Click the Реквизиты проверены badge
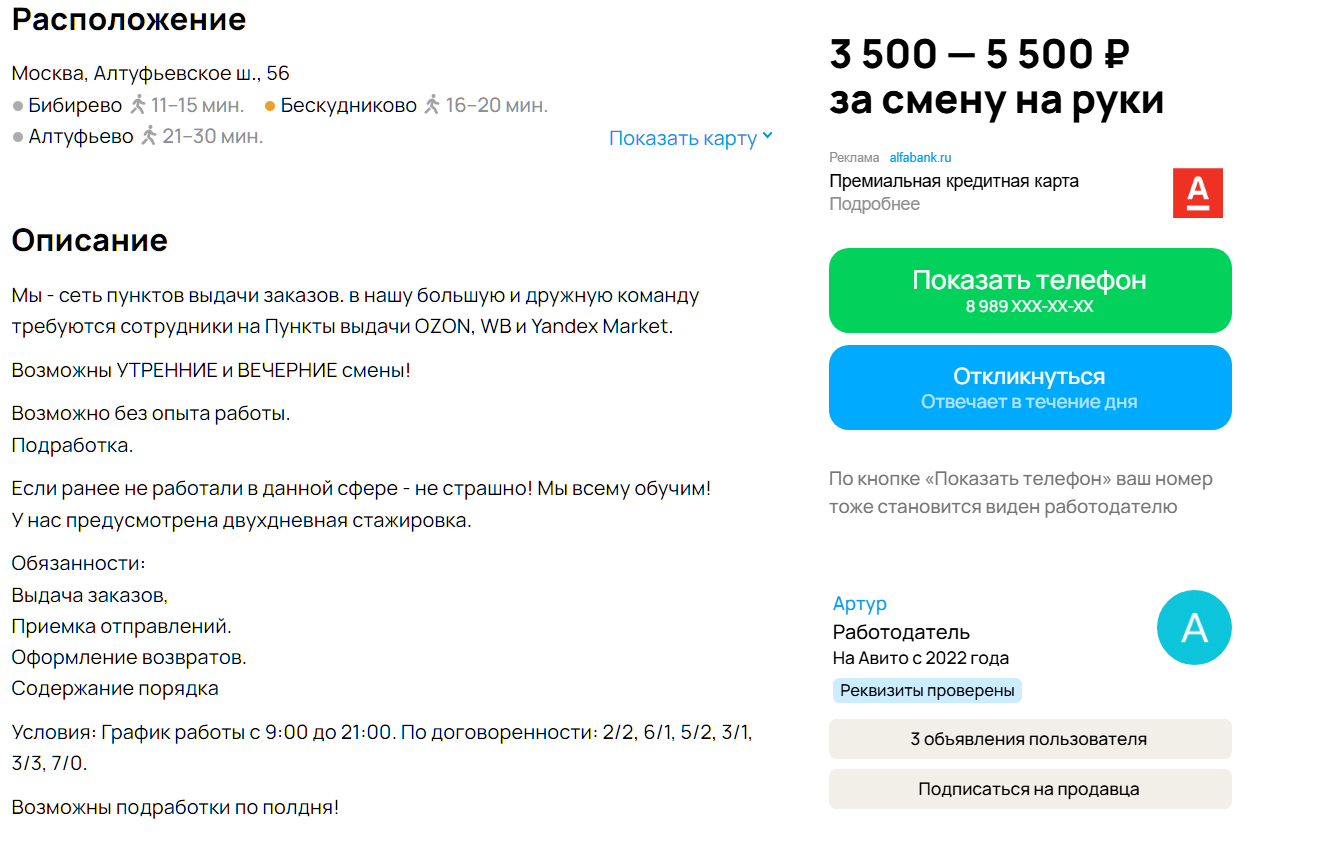This screenshot has height=849, width=1324. point(927,690)
